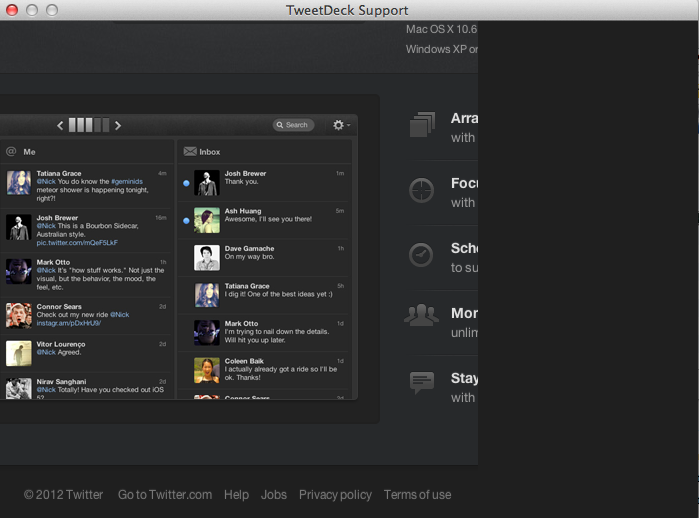
Task: Click Ash Huang's avatar in Inbox
Action: (x=207, y=220)
